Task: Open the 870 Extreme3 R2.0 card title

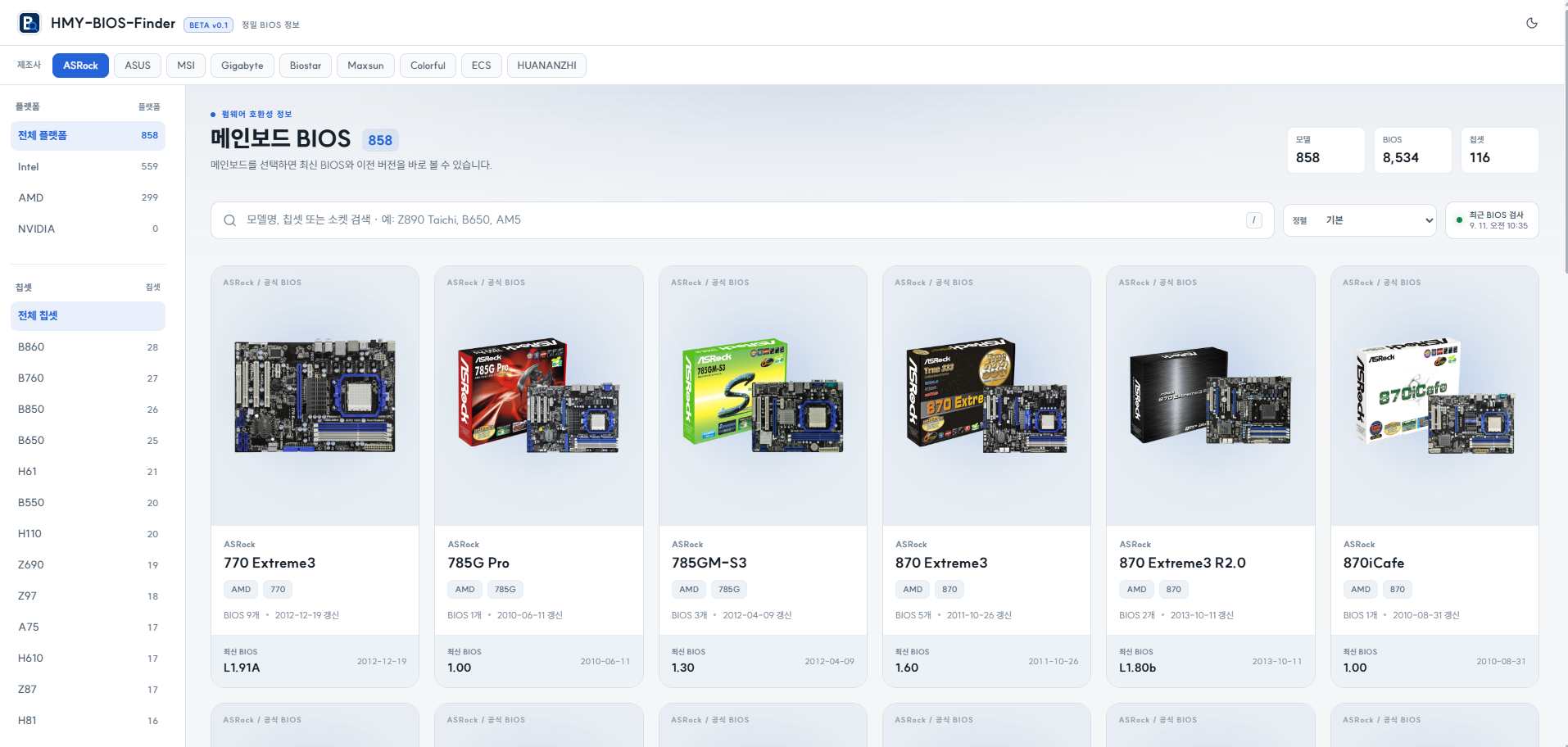Action: [x=1182, y=564]
